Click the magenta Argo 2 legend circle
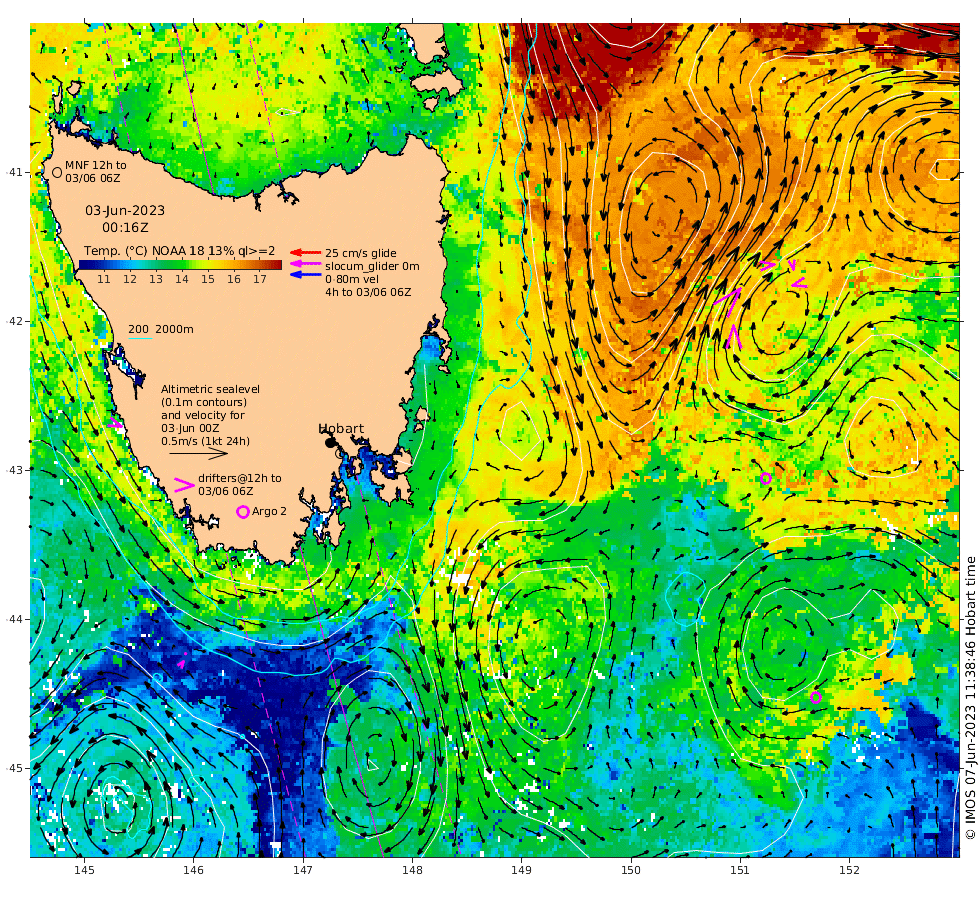 click(x=243, y=512)
